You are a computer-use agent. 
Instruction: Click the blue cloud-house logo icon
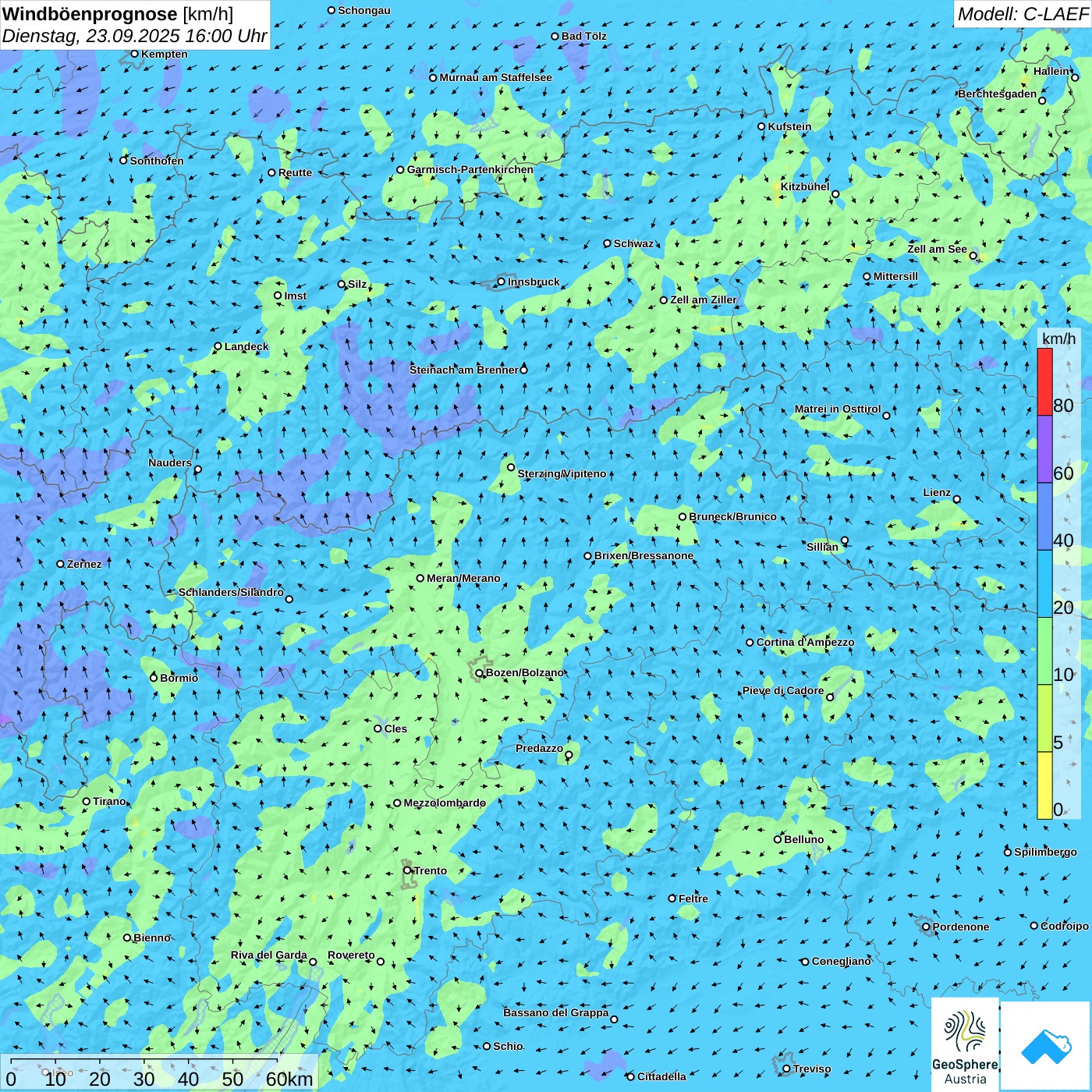coord(1046,1047)
